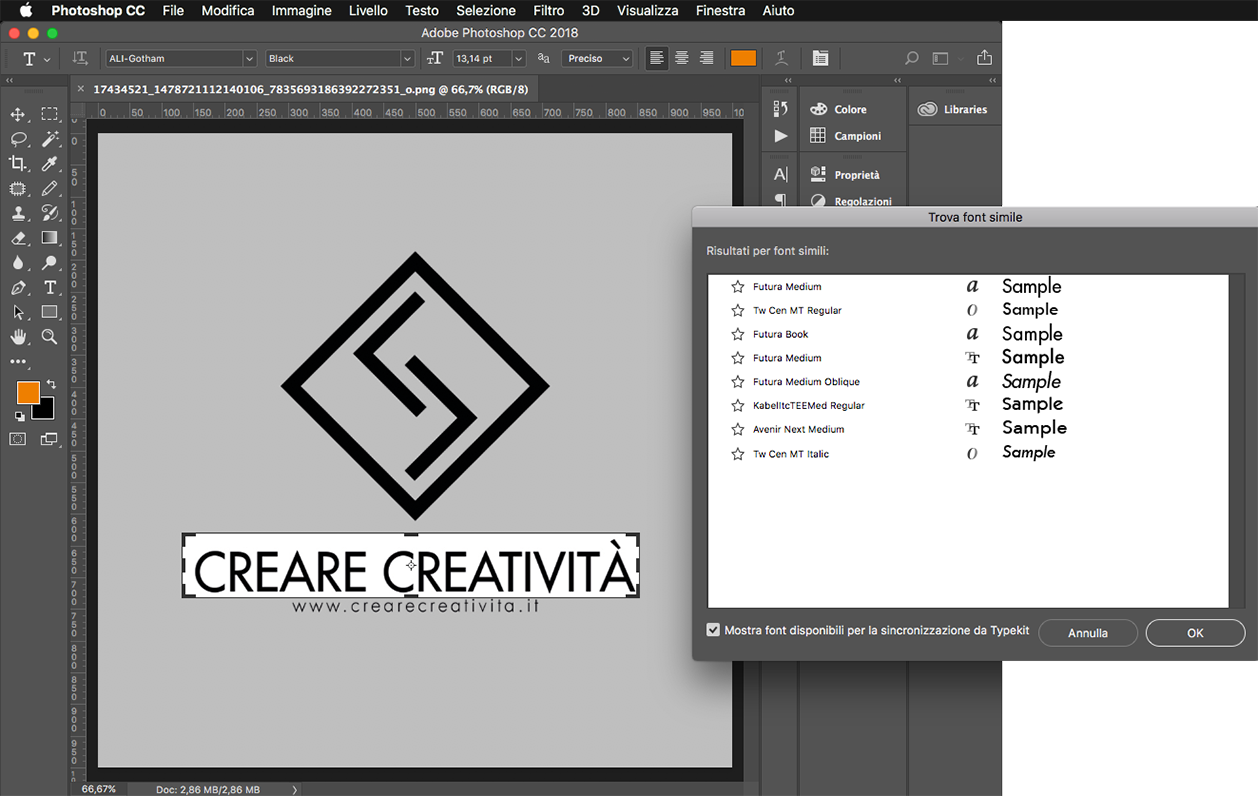Open the three-dots Edit Toolbar menu
1258x796 pixels.
point(18,362)
